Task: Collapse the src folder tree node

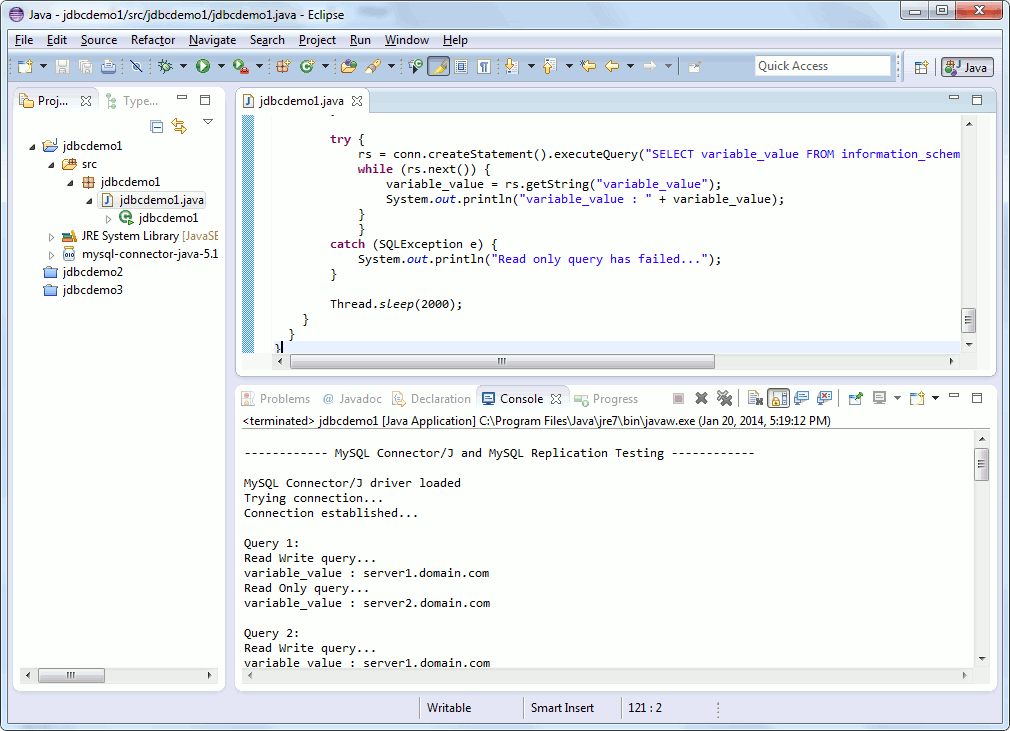Action: coord(52,164)
